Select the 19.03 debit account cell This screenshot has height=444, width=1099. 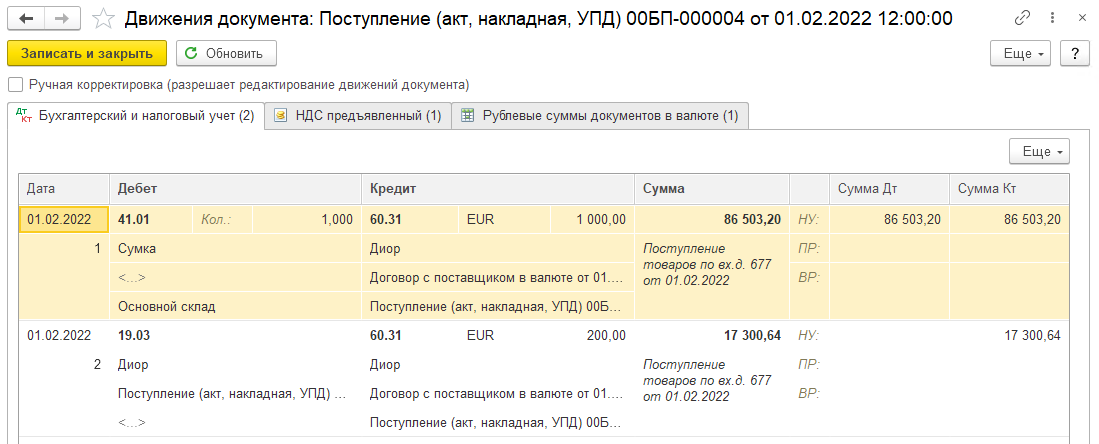(133, 335)
